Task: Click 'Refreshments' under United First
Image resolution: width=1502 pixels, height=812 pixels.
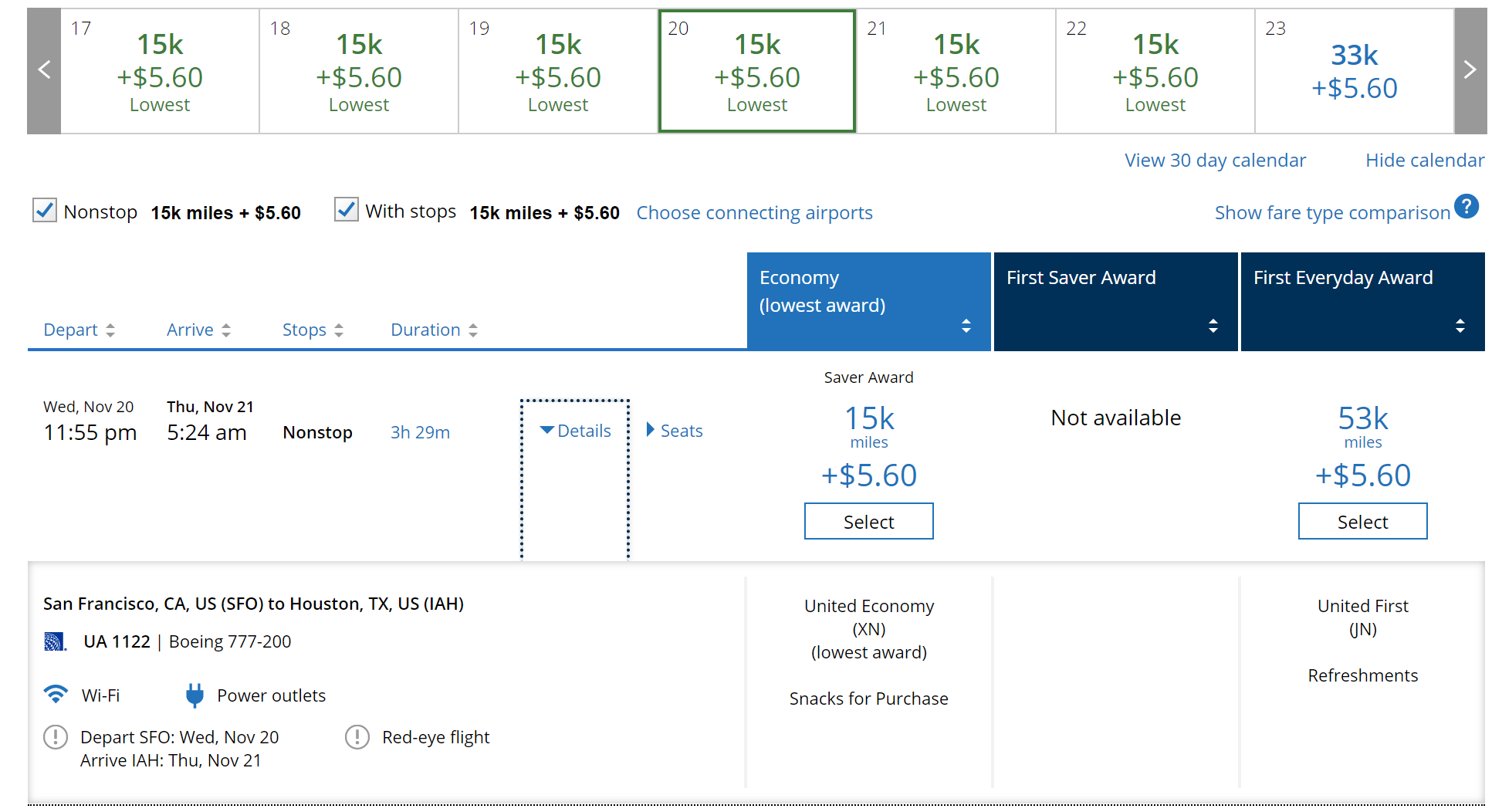Action: [x=1362, y=675]
